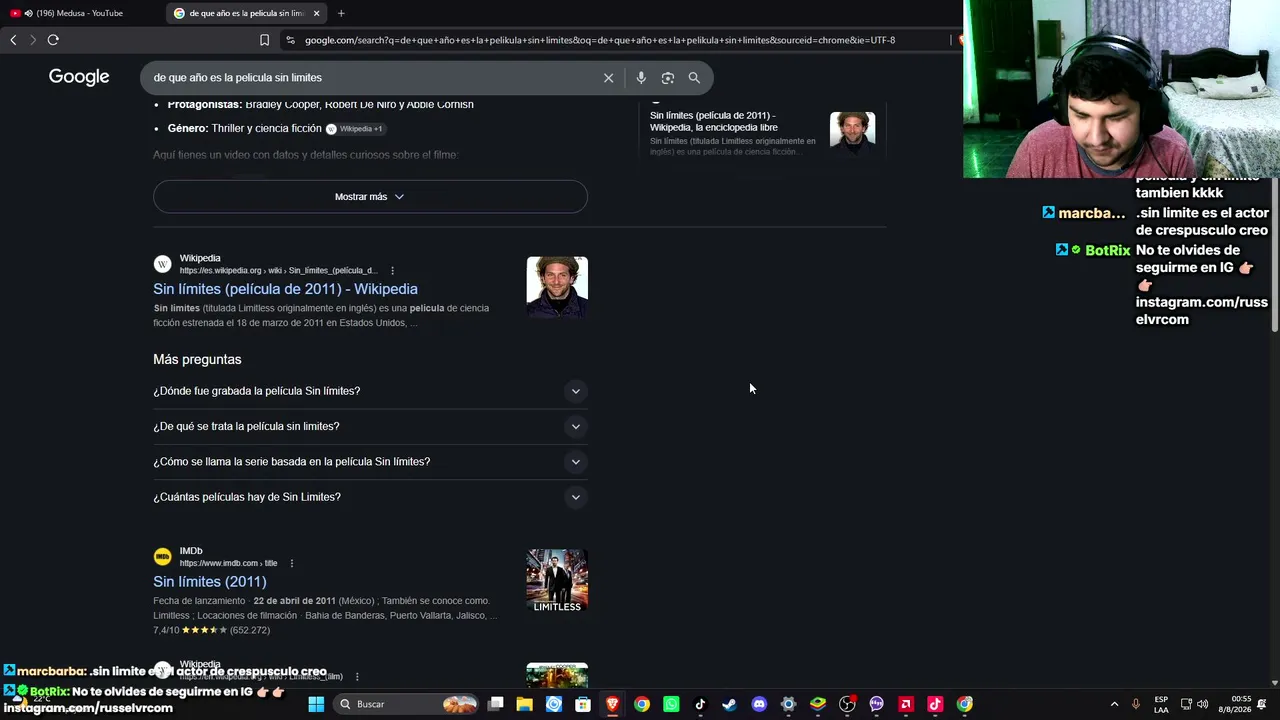Viewport: 1280px width, 720px height.
Task: Switch to the Medusa - YouTube tab
Action: coord(80,13)
